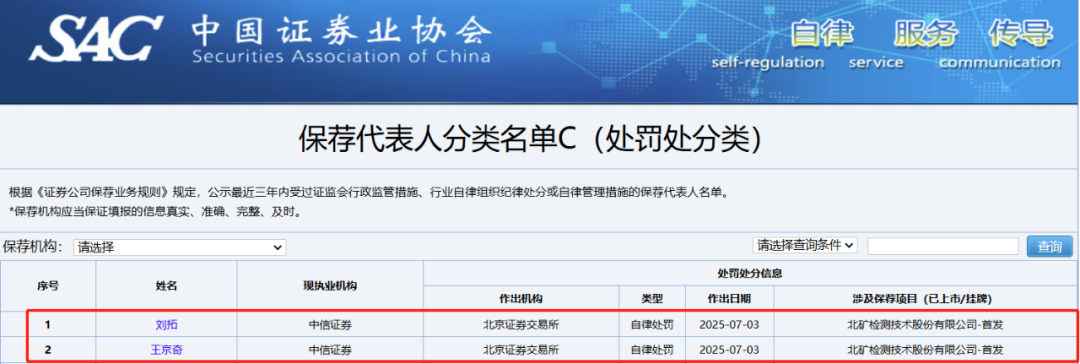Click the SAC logo in the header
This screenshot has height=364, width=1080.
pyautogui.click(x=95, y=39)
